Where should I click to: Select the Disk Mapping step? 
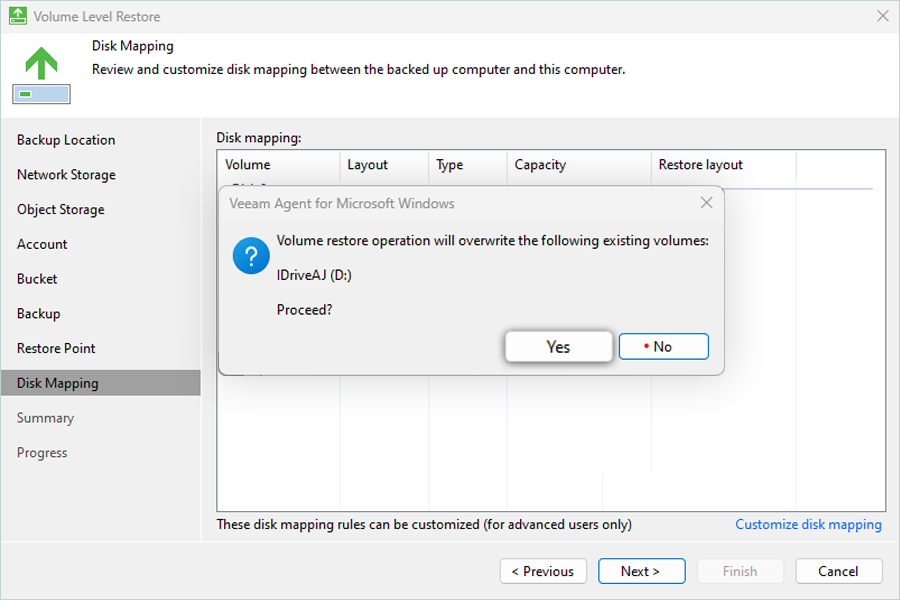coord(101,383)
